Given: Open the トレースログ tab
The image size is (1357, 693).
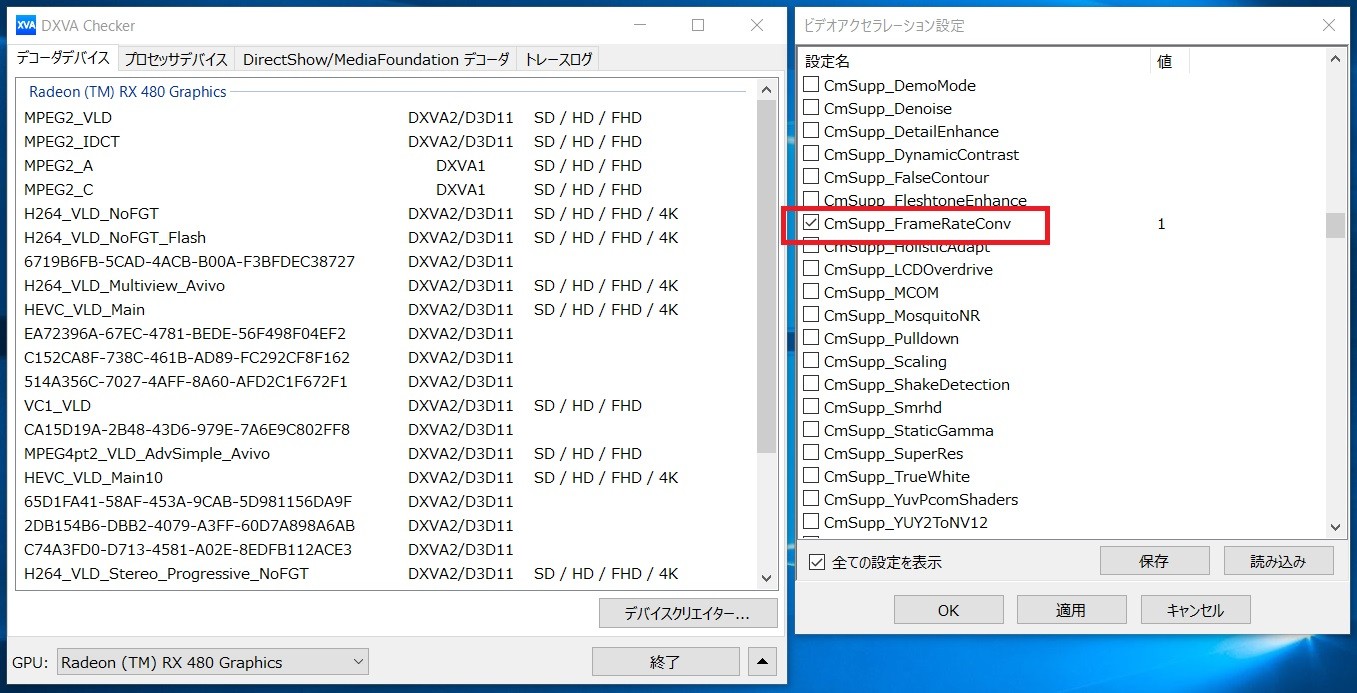Looking at the screenshot, I should (x=559, y=60).
